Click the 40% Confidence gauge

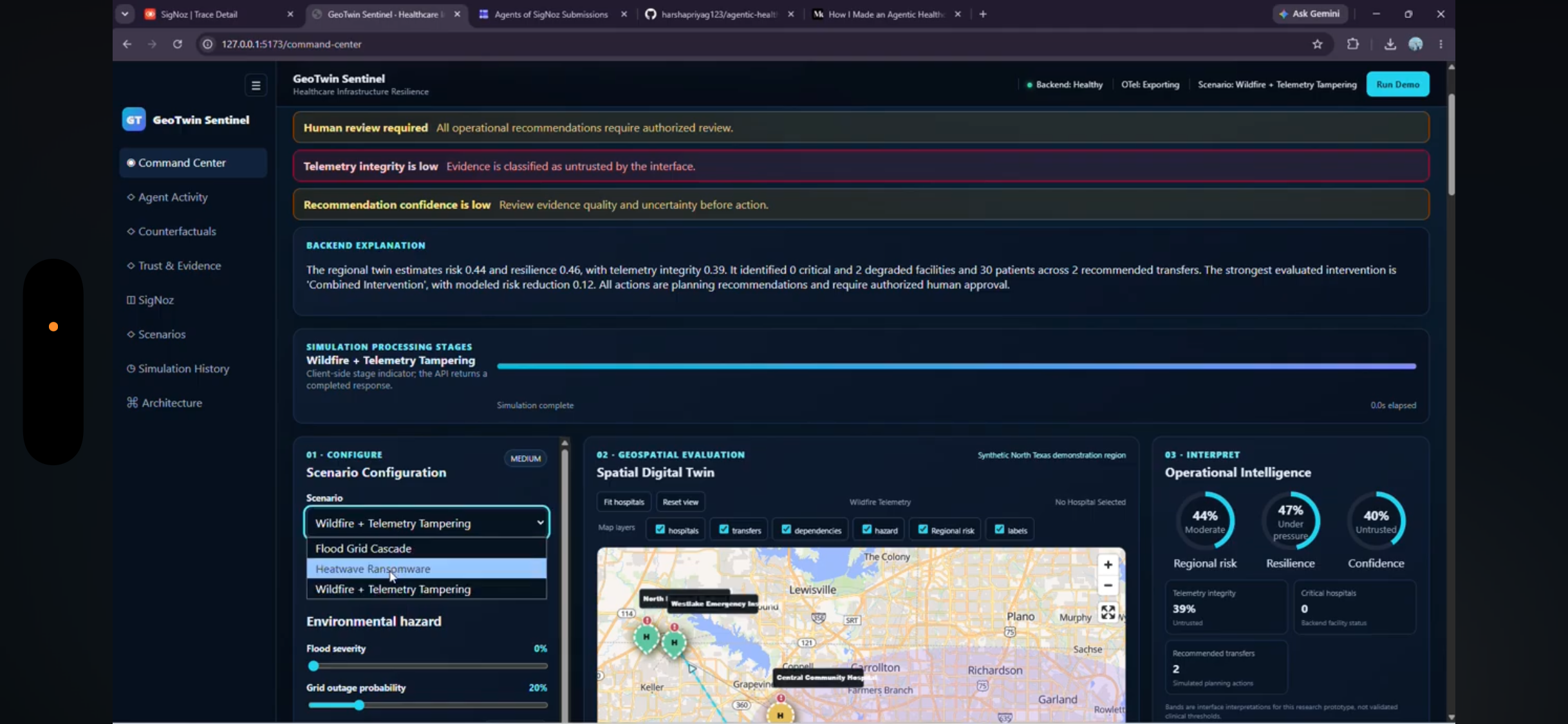click(x=1376, y=521)
